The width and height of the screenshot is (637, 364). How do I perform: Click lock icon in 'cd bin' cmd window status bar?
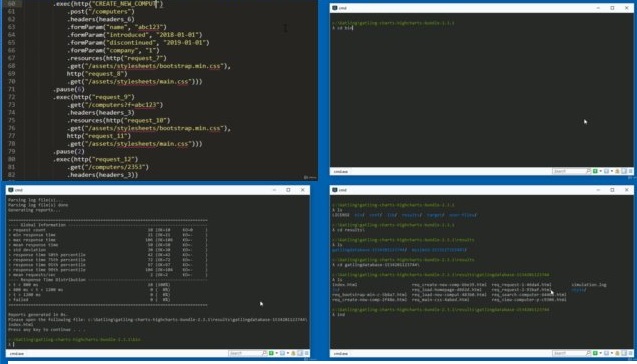pyautogui.click(x=617, y=171)
